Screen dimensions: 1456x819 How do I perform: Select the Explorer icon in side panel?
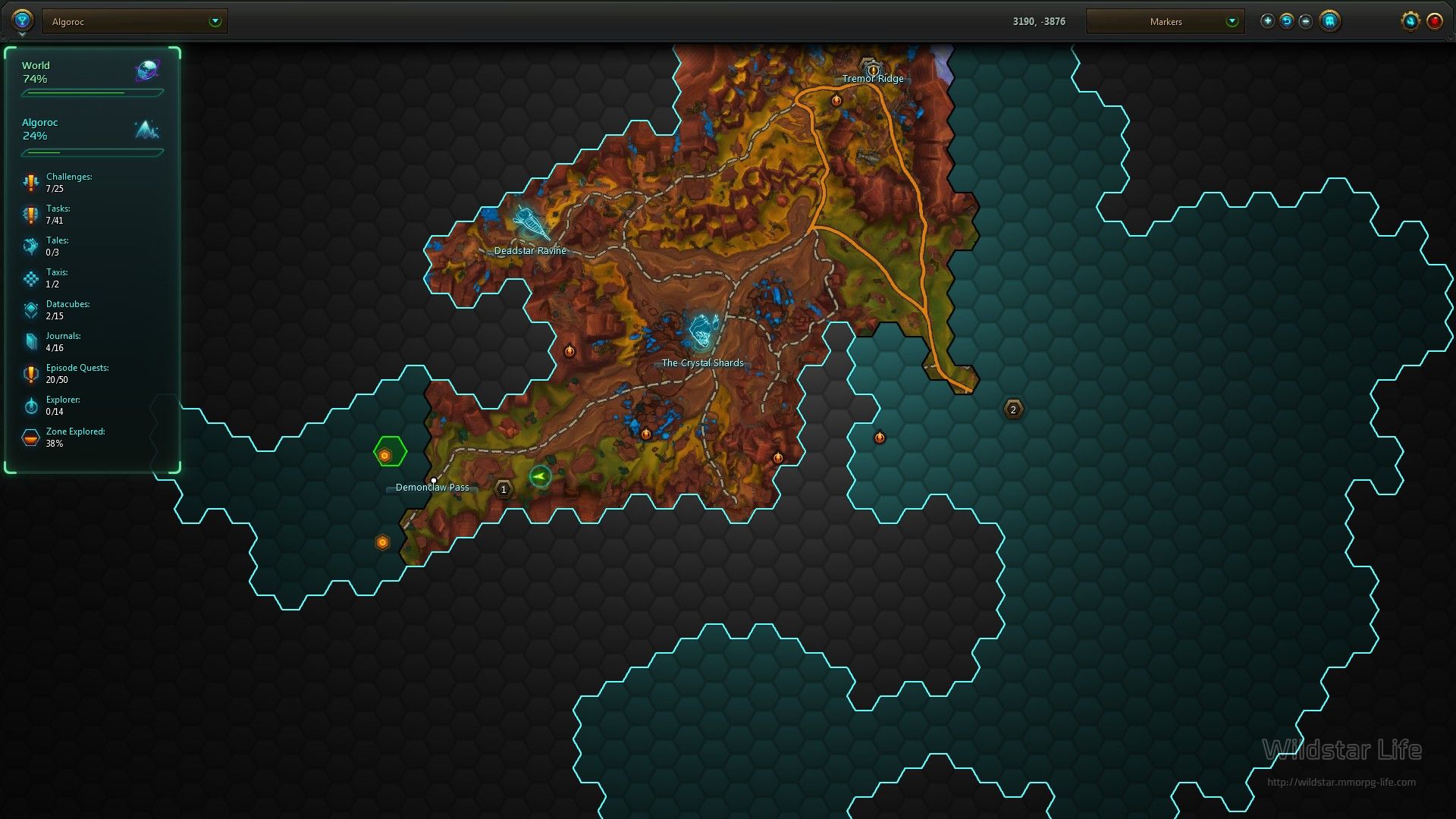point(30,406)
